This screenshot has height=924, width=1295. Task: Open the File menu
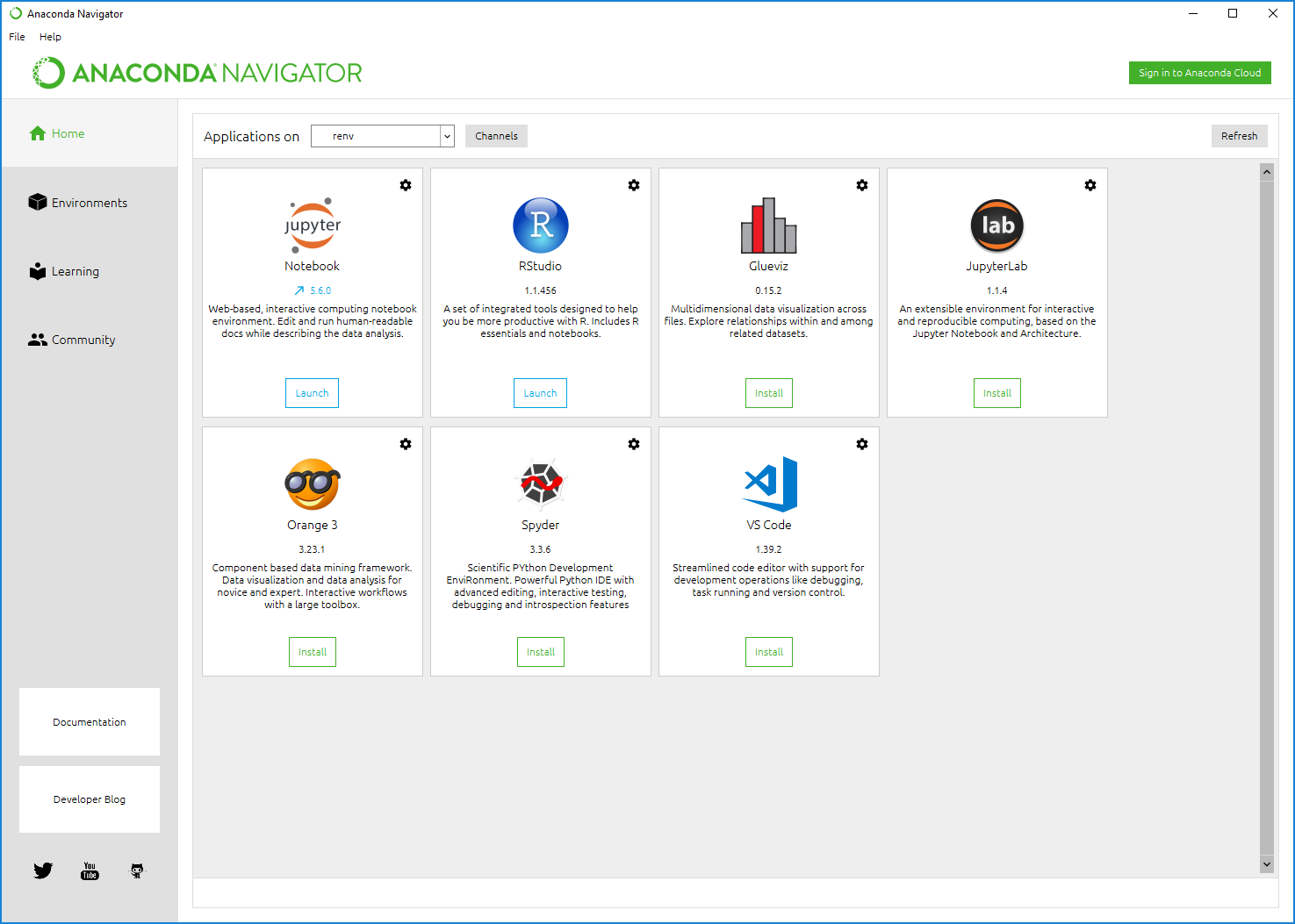click(17, 37)
